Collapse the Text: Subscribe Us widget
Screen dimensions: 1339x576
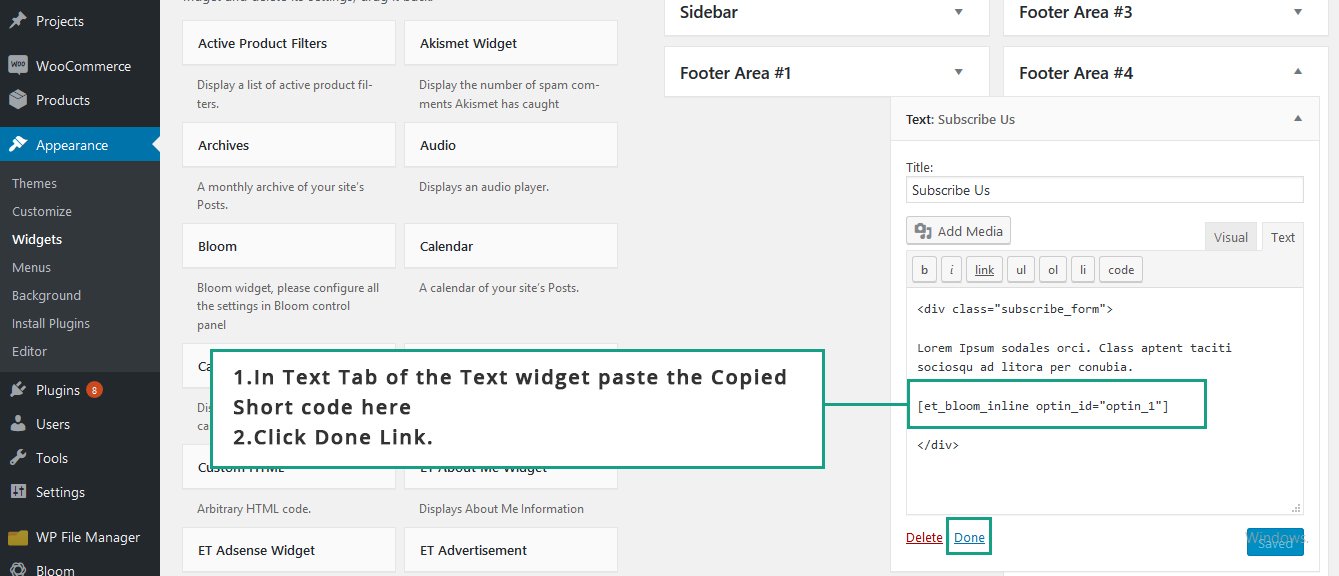coord(1298,119)
